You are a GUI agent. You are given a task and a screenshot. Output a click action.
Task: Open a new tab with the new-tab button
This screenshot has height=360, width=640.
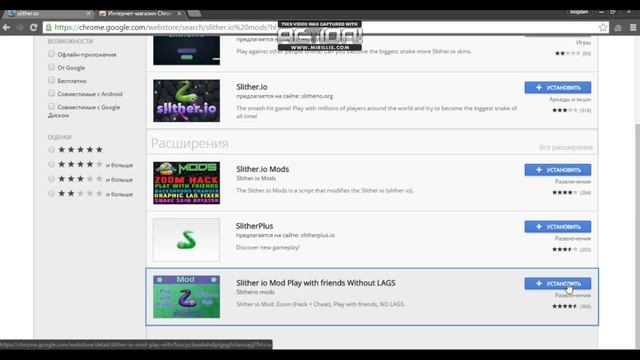point(194,13)
